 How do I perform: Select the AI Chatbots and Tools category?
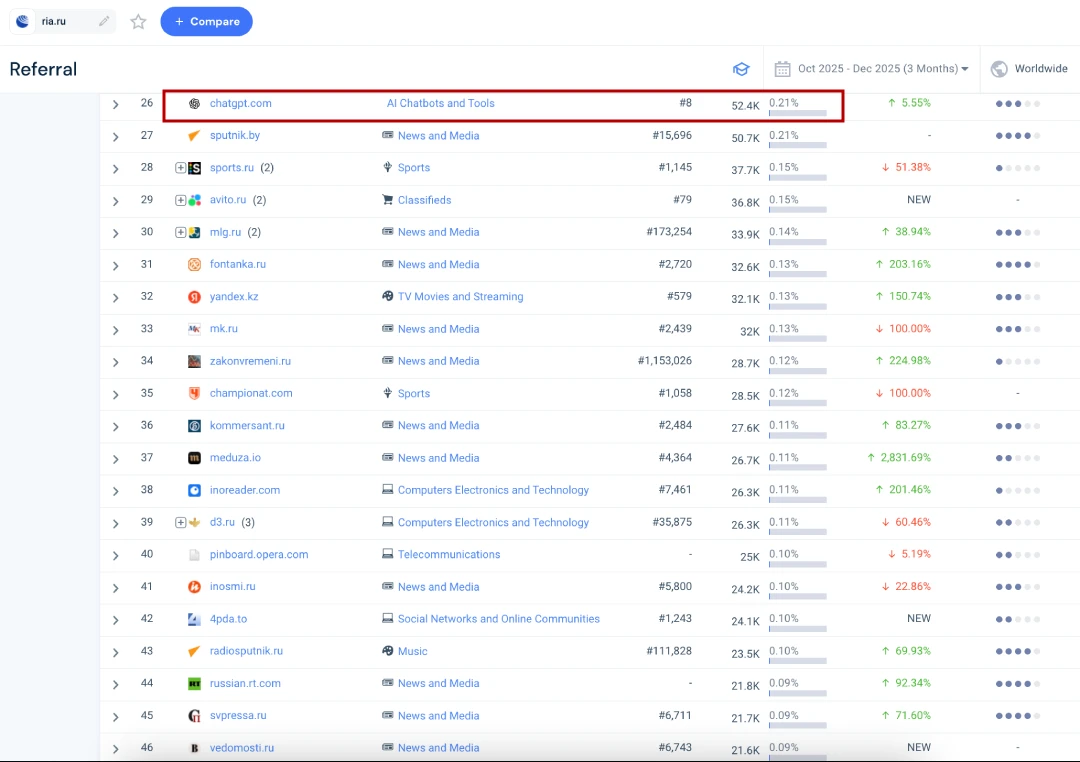pyautogui.click(x=440, y=104)
